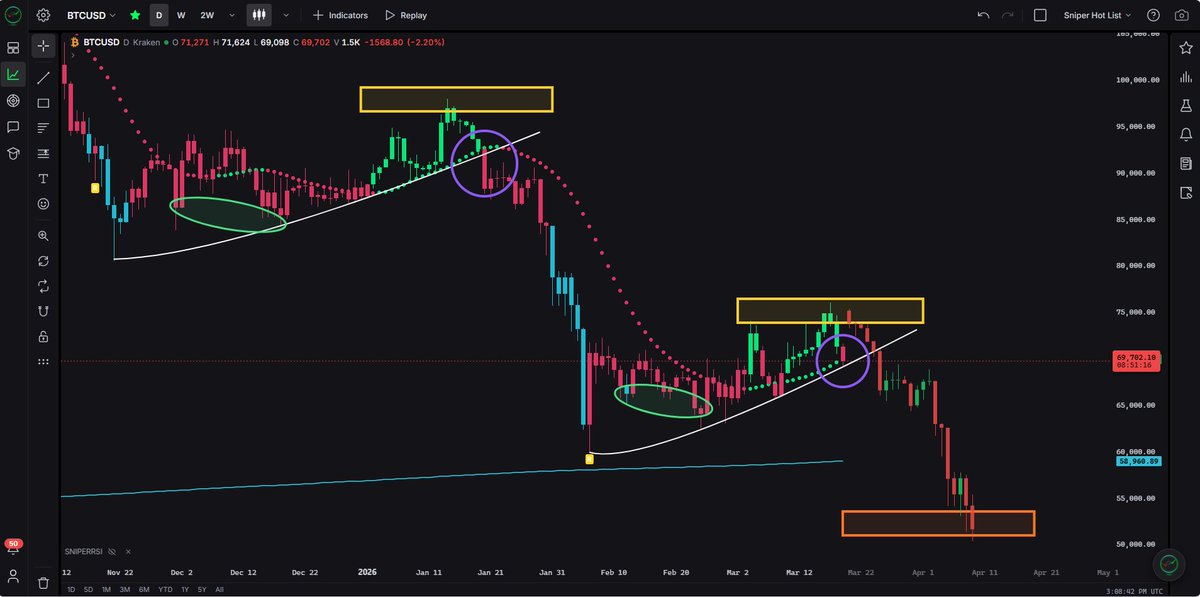Open the user profile icon

[x=13, y=577]
